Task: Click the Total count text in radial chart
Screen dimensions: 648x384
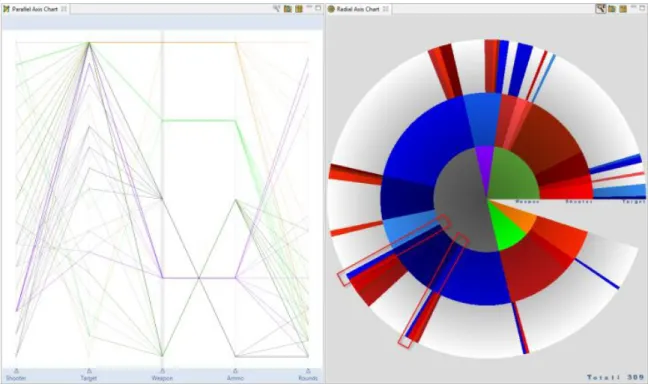Action: coord(615,377)
